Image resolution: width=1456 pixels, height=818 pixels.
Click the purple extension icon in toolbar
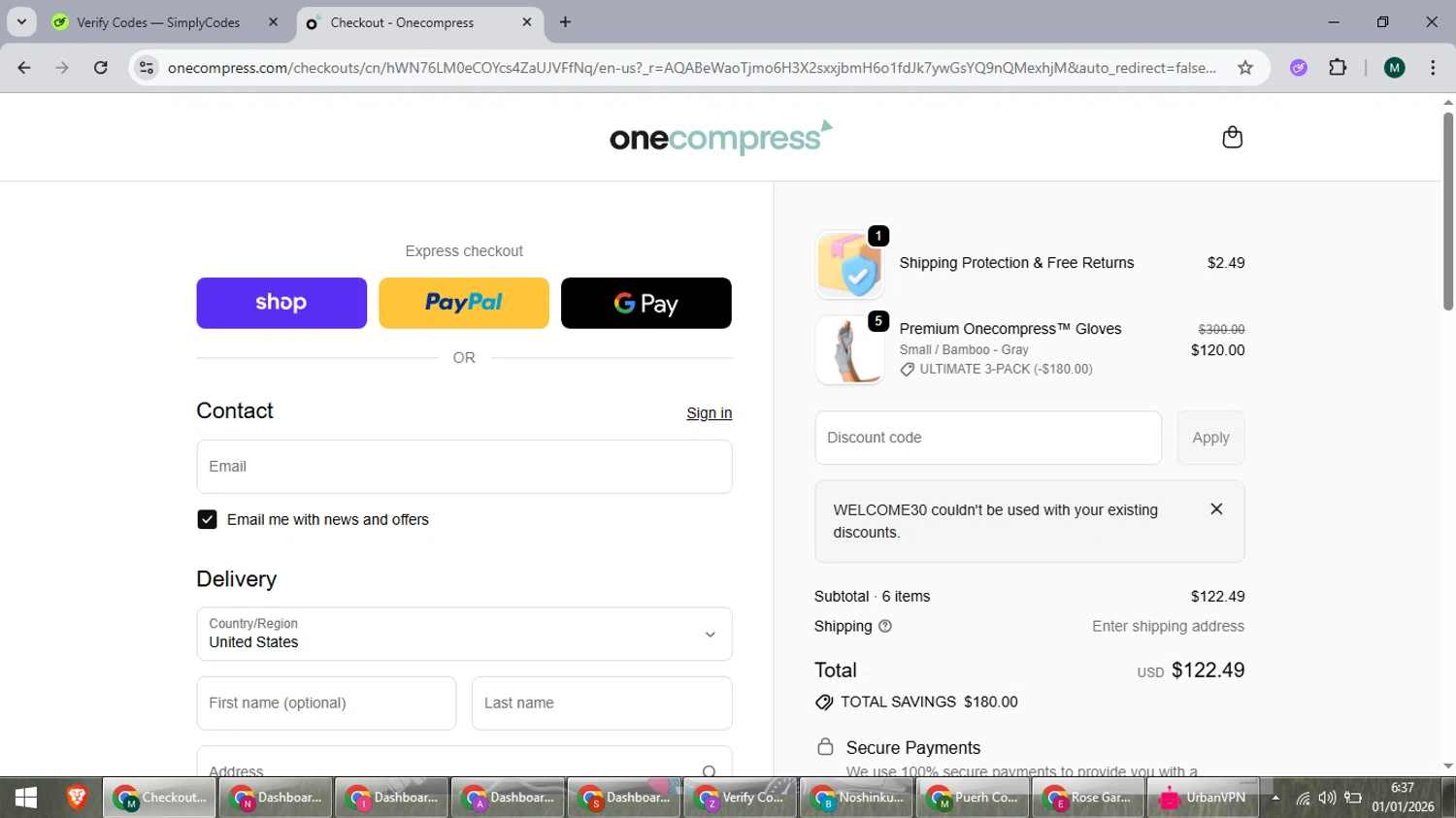(x=1299, y=68)
